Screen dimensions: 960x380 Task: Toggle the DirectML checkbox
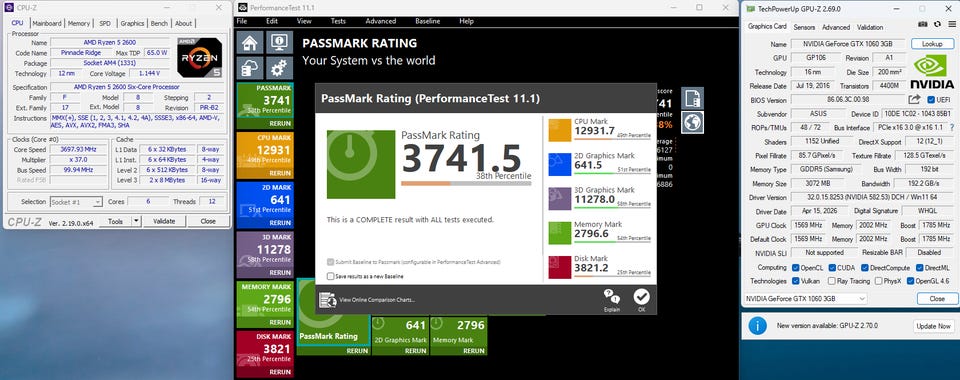(x=920, y=267)
